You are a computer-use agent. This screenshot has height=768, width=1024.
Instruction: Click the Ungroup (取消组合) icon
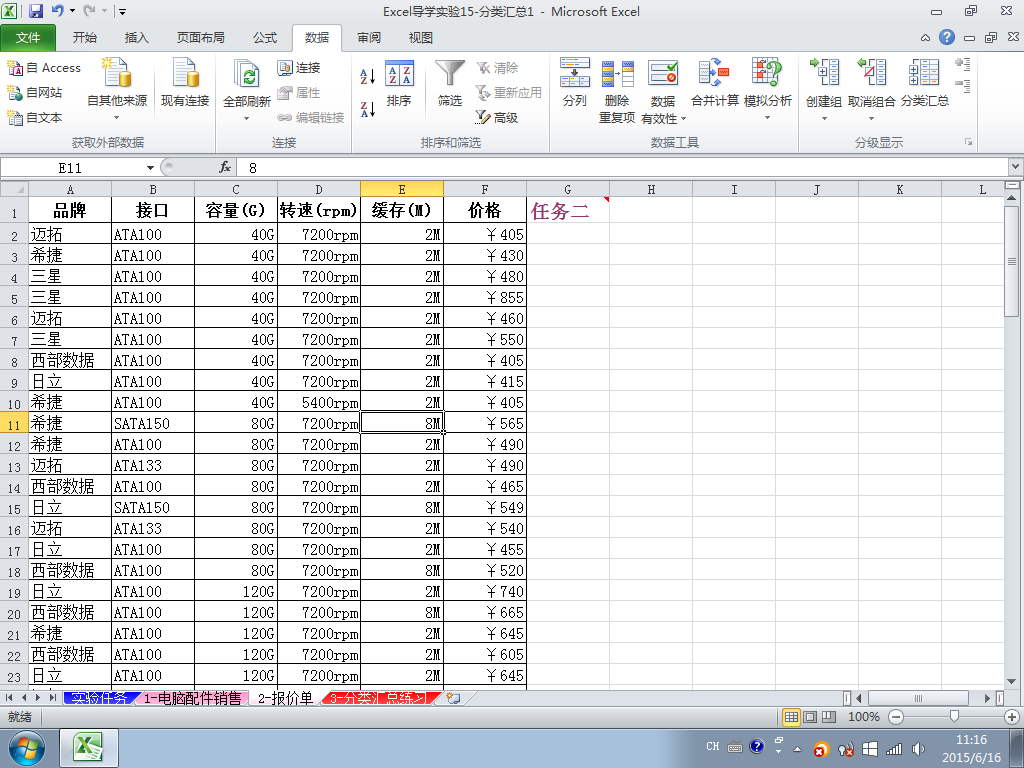click(x=871, y=72)
